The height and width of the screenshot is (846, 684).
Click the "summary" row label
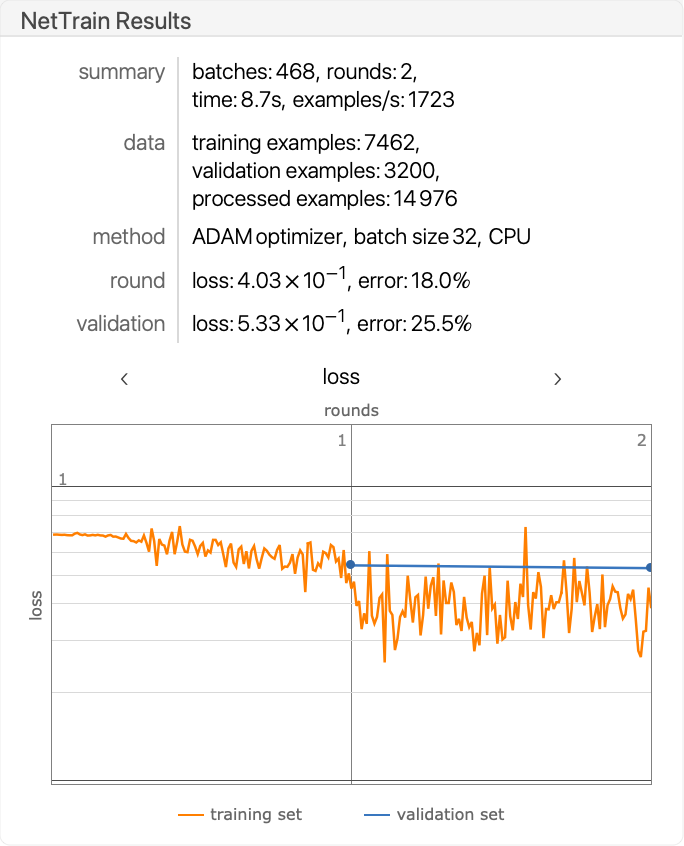pyautogui.click(x=122, y=72)
